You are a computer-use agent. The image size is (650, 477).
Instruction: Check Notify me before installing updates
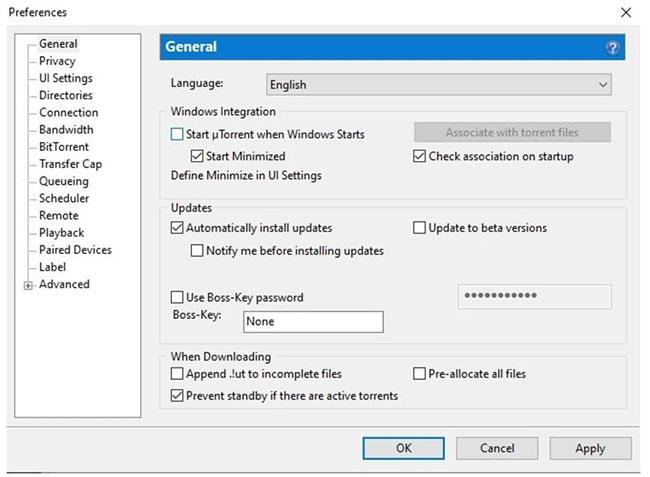196,251
